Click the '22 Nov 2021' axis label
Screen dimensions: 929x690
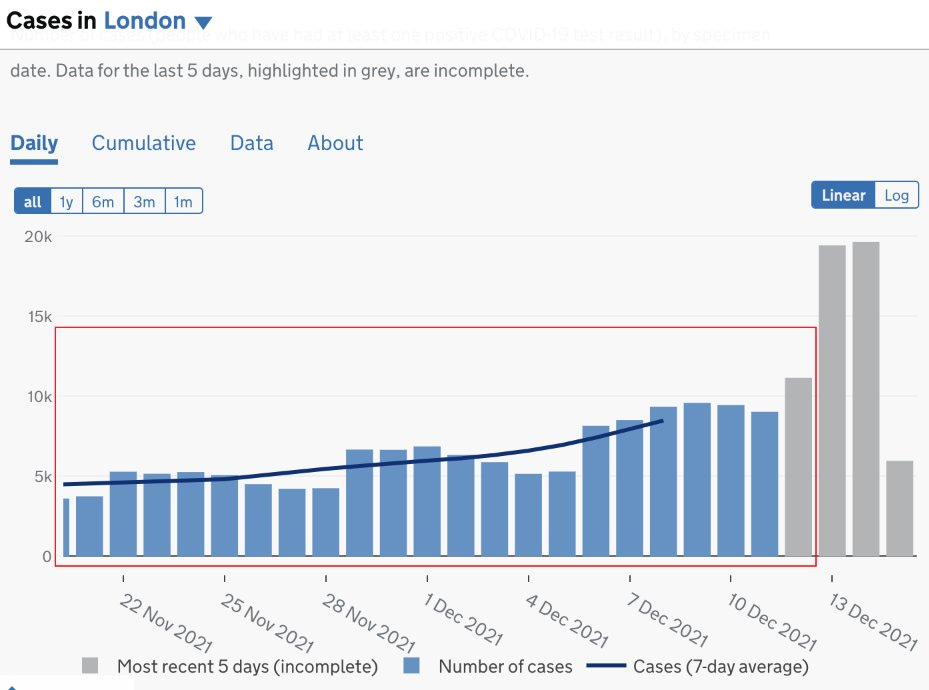click(x=165, y=622)
